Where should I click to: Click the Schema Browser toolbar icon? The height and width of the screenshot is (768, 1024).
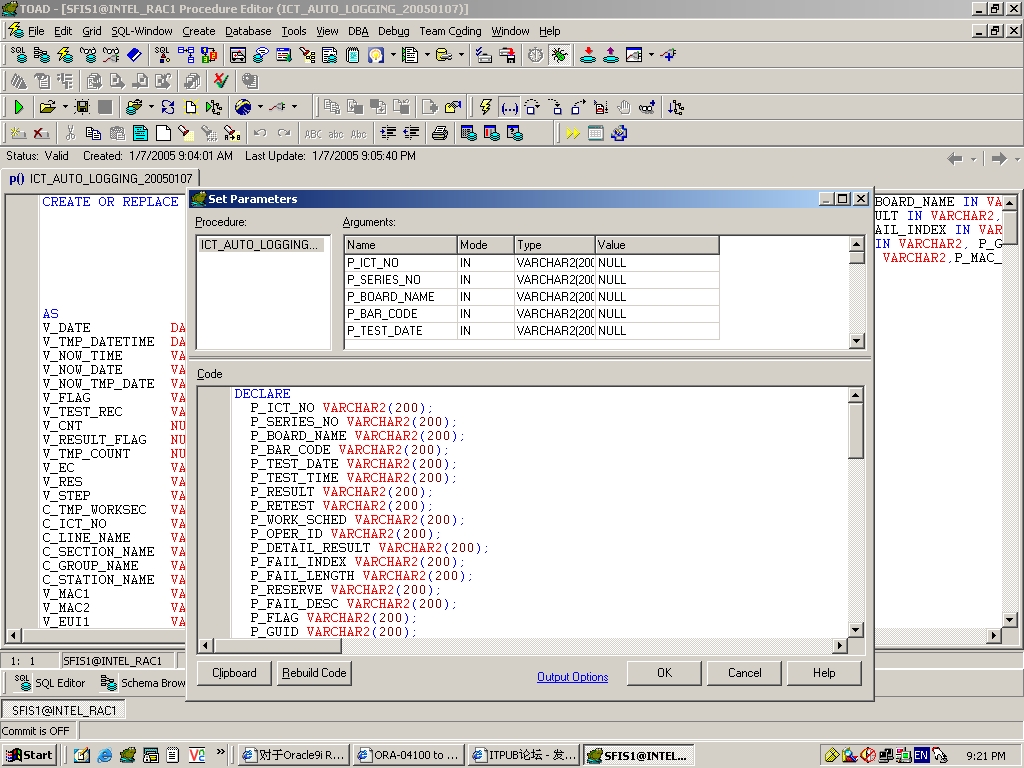[41, 56]
